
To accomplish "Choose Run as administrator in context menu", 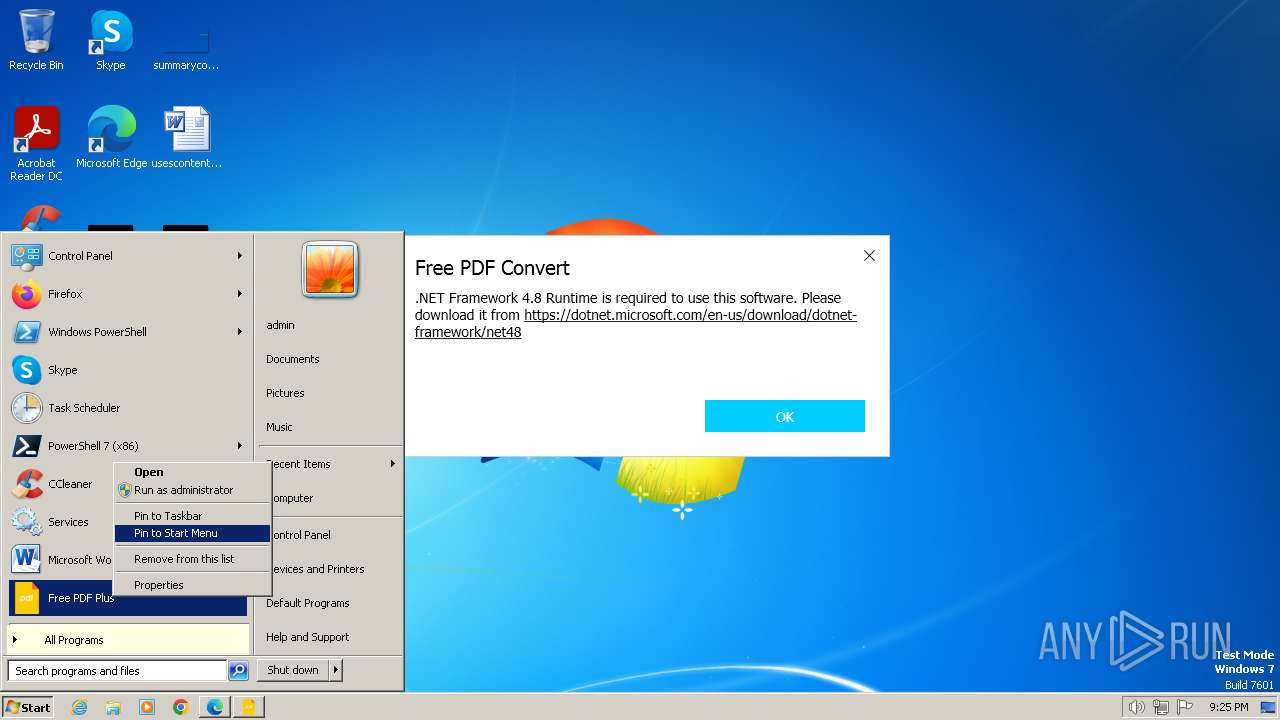I will (192, 490).
